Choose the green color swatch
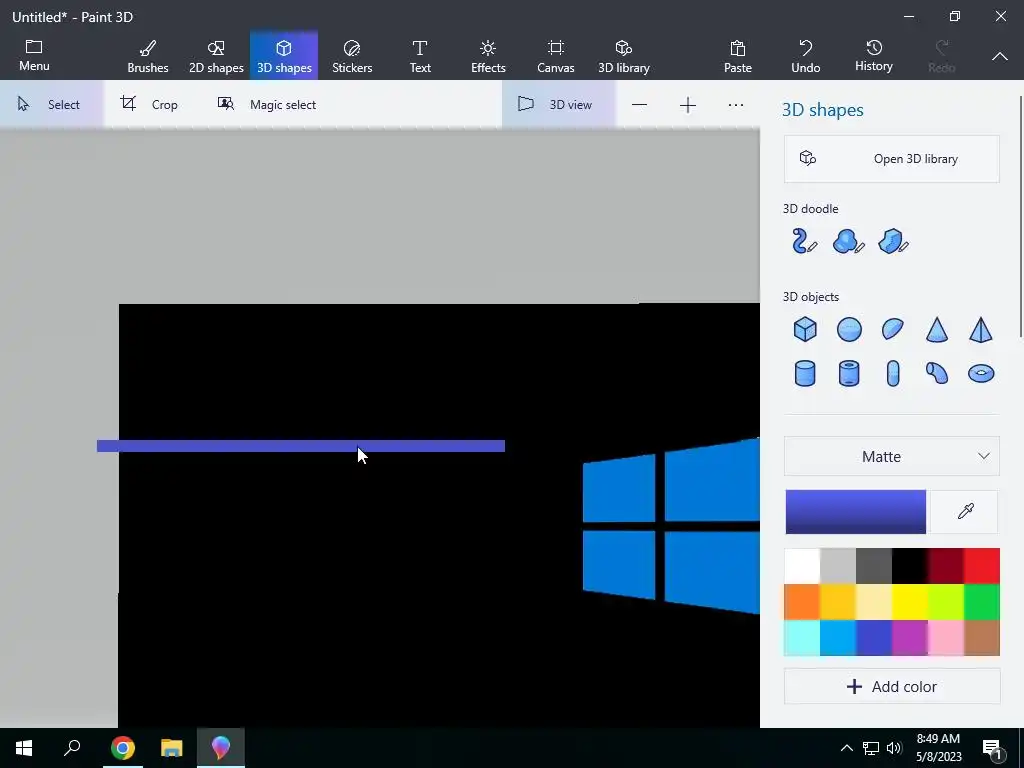The height and width of the screenshot is (768, 1024). click(982, 601)
